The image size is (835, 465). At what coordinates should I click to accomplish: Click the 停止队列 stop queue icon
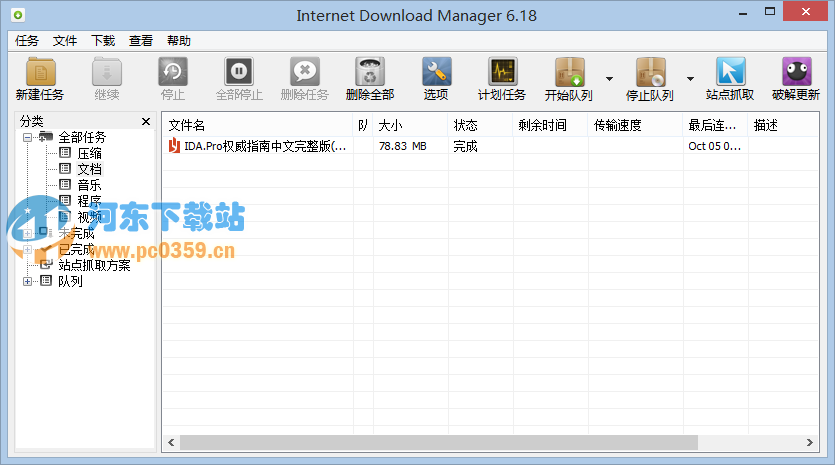[x=650, y=72]
